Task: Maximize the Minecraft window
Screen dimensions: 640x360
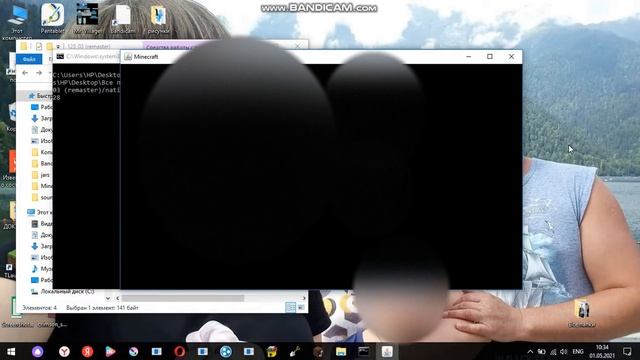Action: [490, 57]
